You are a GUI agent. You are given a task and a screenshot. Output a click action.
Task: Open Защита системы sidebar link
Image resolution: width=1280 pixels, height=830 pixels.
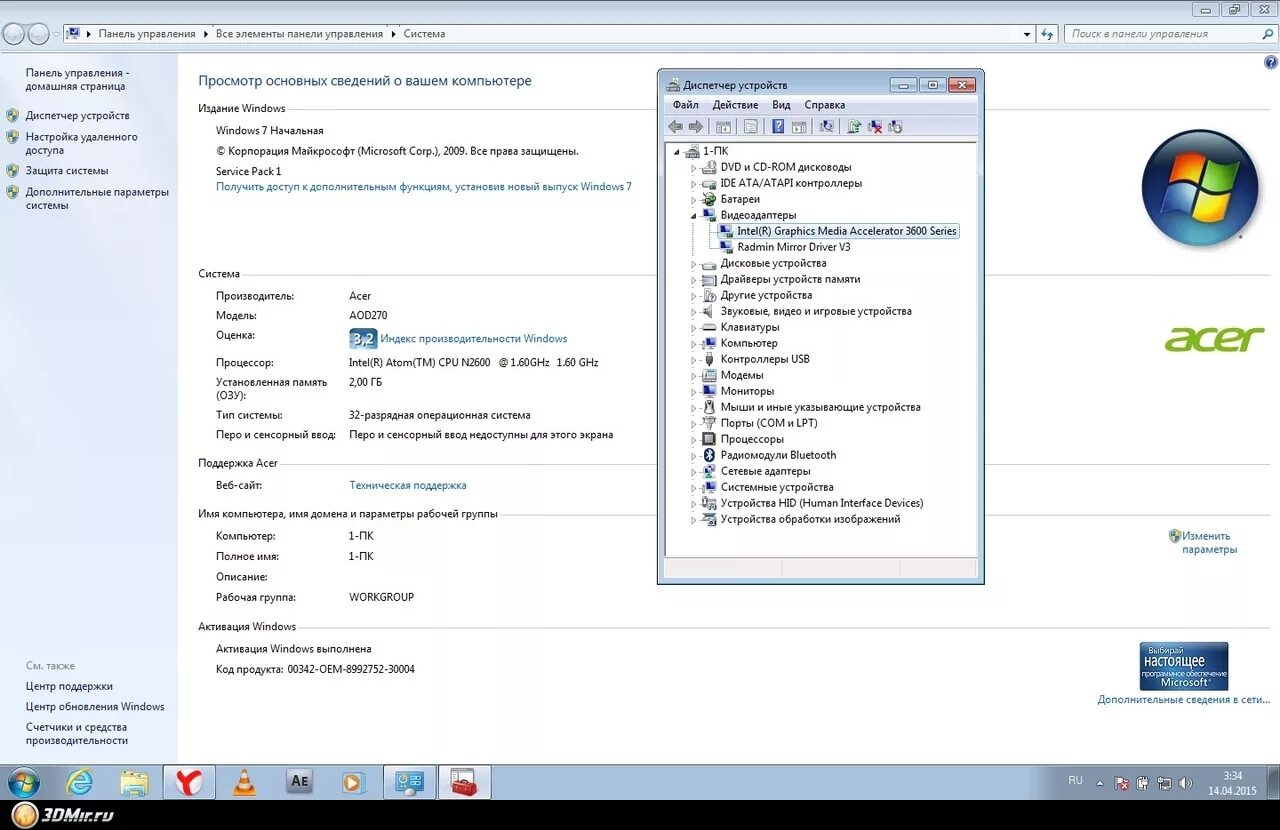coord(67,171)
